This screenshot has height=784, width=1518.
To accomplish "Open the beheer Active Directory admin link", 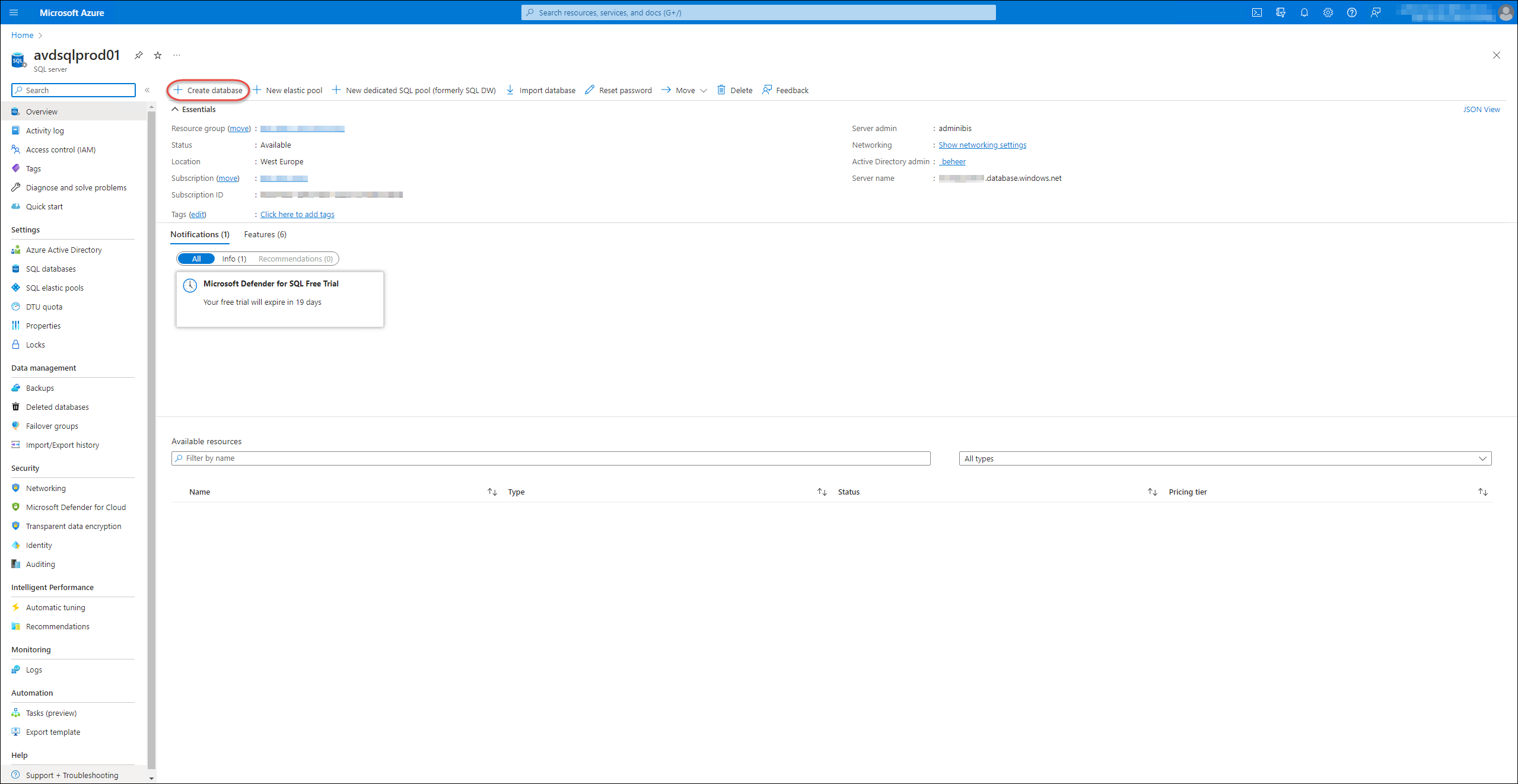I will [x=952, y=162].
